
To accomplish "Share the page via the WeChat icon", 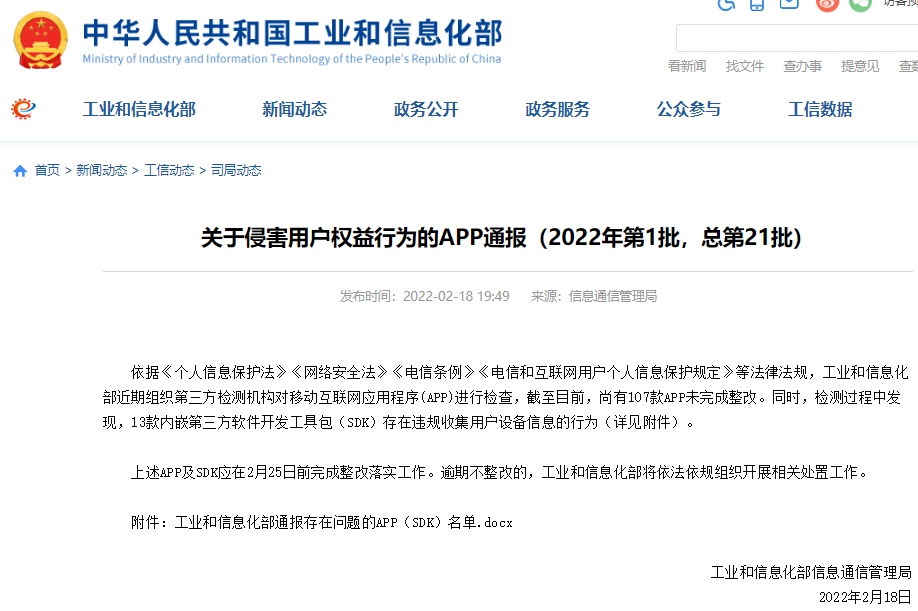I will pyautogui.click(x=861, y=7).
